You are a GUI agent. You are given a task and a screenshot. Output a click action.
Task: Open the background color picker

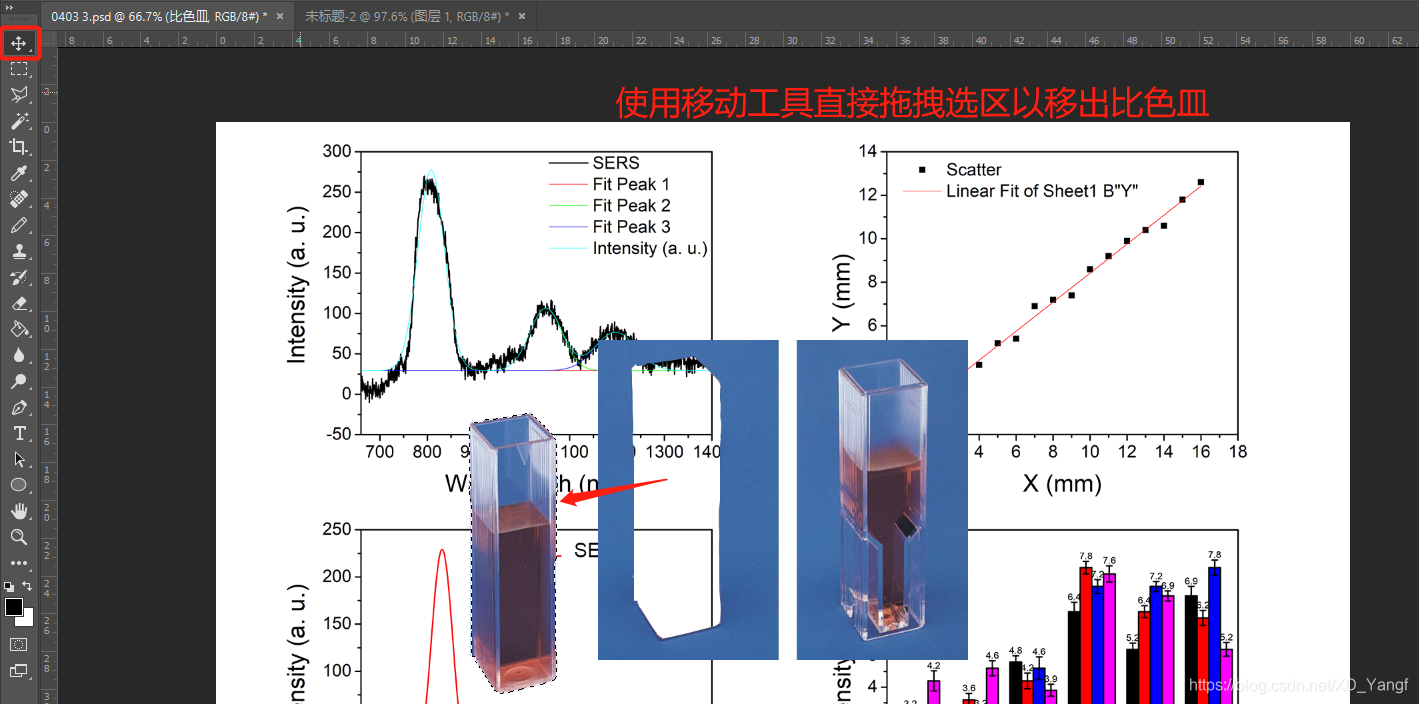(28, 620)
